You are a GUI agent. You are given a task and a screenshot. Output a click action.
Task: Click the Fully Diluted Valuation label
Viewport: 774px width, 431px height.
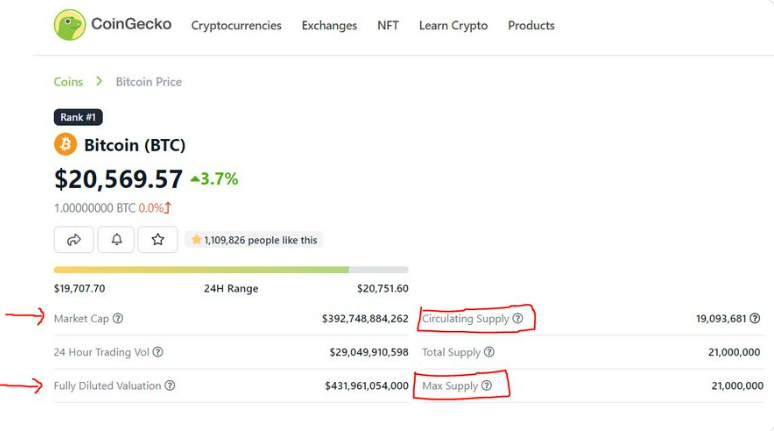pos(107,386)
